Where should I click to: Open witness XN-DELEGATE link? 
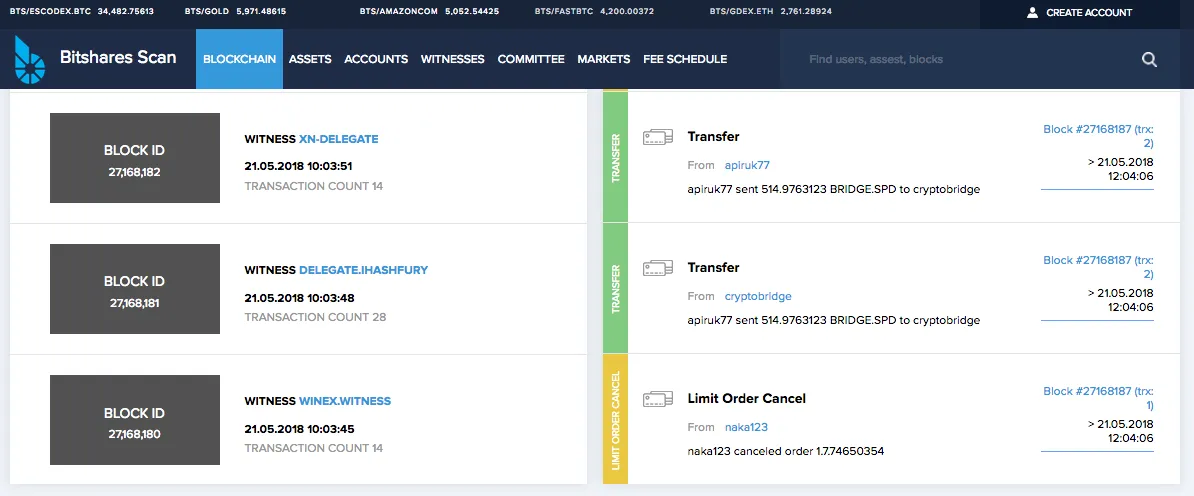coord(338,139)
